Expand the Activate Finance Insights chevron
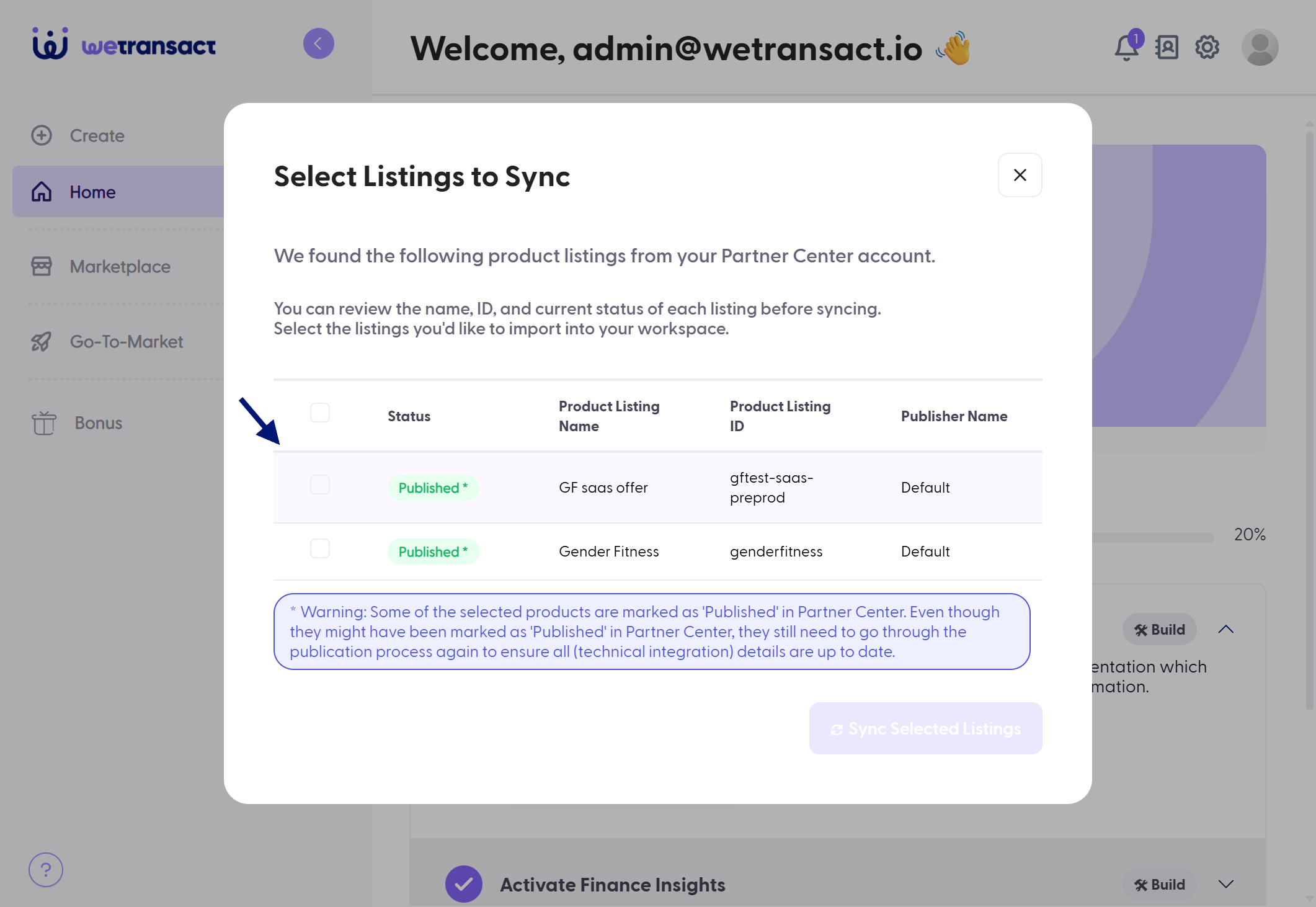The width and height of the screenshot is (1316, 907). (1225, 884)
